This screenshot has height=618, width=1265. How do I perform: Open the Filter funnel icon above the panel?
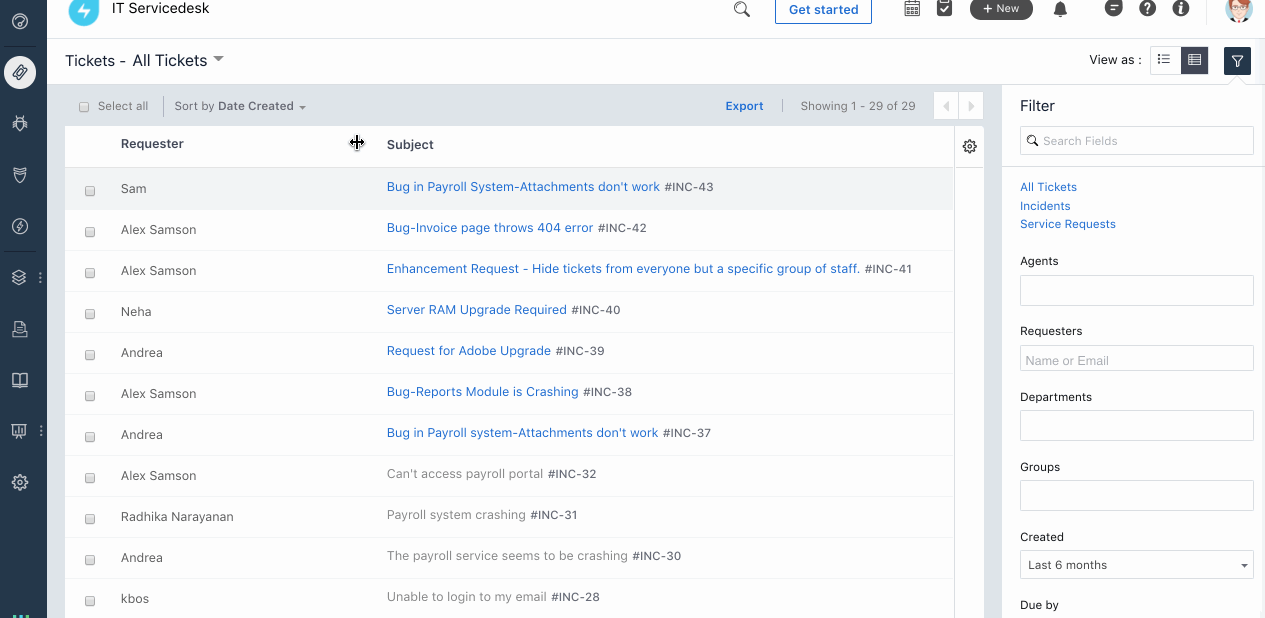1237,60
